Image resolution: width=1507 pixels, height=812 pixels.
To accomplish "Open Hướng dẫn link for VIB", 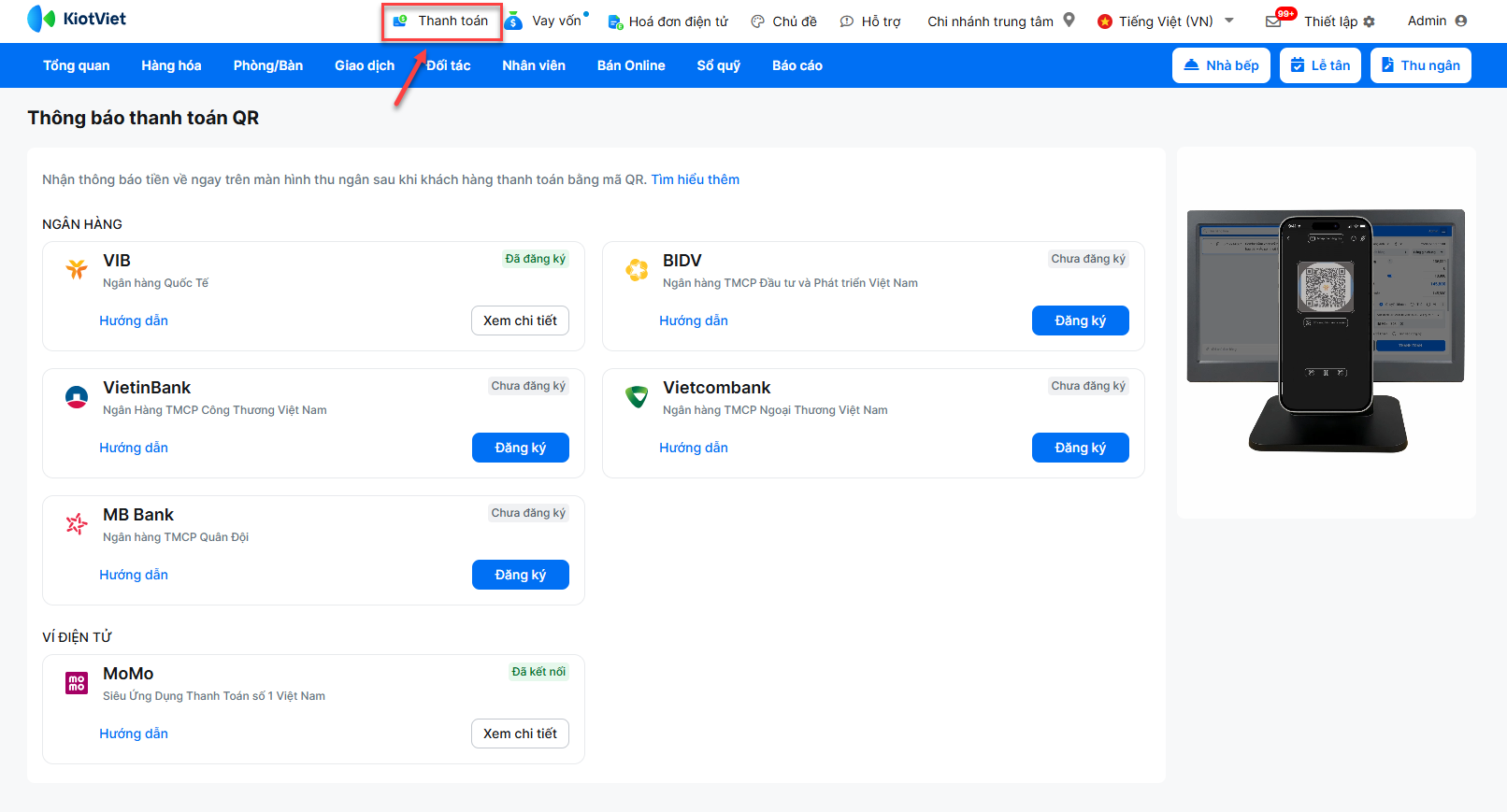I will [x=134, y=321].
